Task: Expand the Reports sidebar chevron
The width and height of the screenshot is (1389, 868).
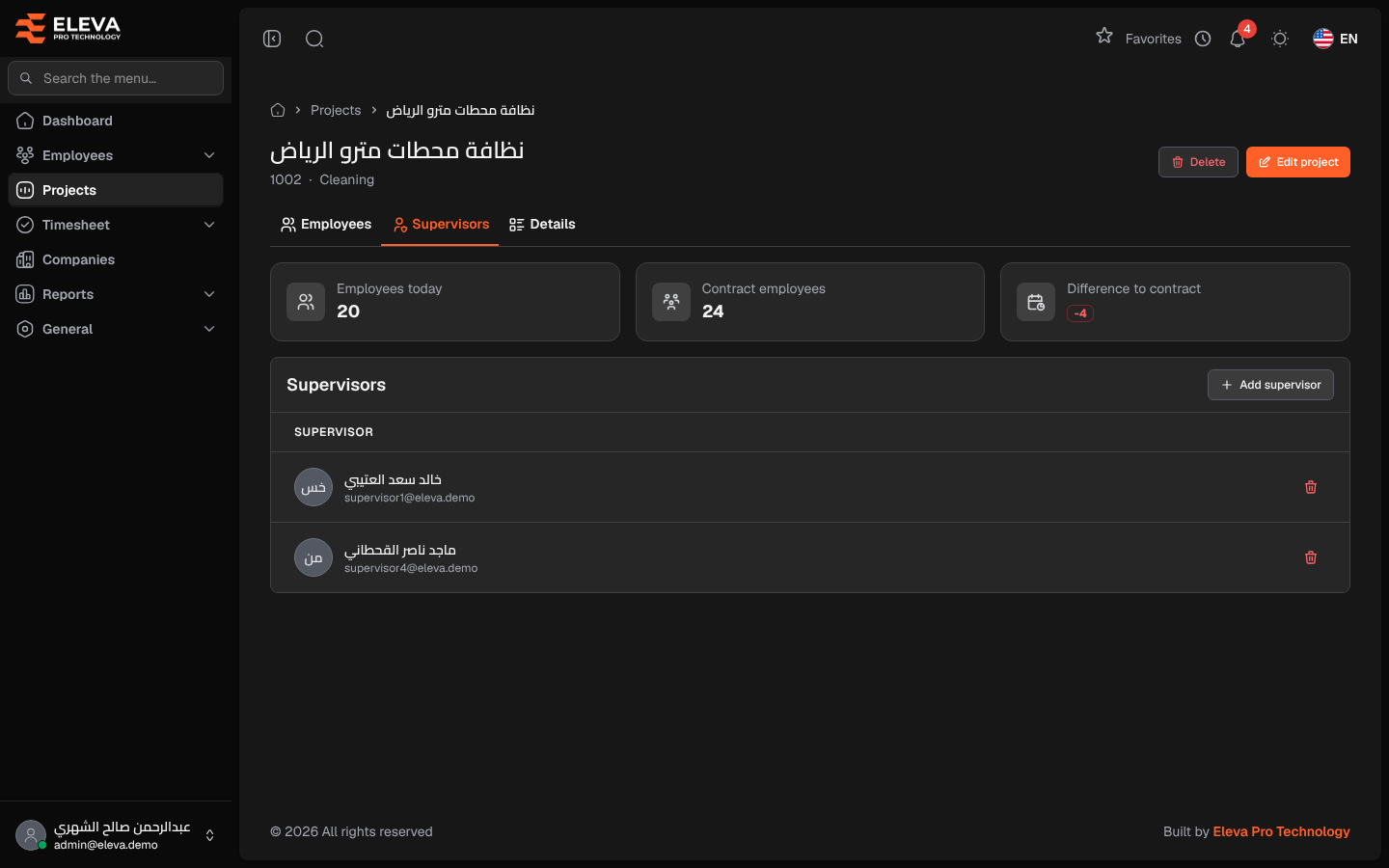Action: pyautogui.click(x=209, y=294)
